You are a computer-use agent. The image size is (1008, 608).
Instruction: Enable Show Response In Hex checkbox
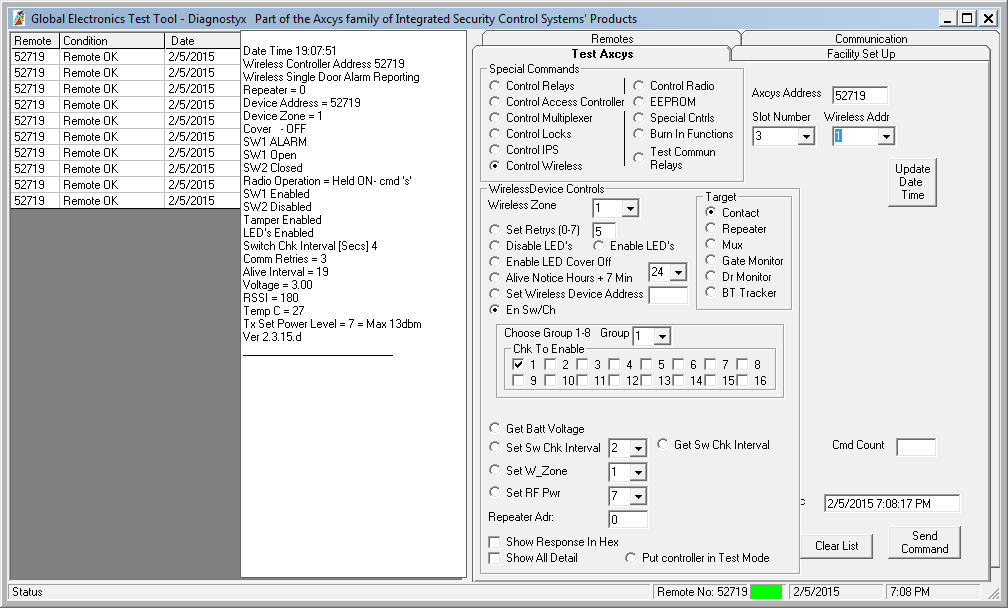point(494,542)
